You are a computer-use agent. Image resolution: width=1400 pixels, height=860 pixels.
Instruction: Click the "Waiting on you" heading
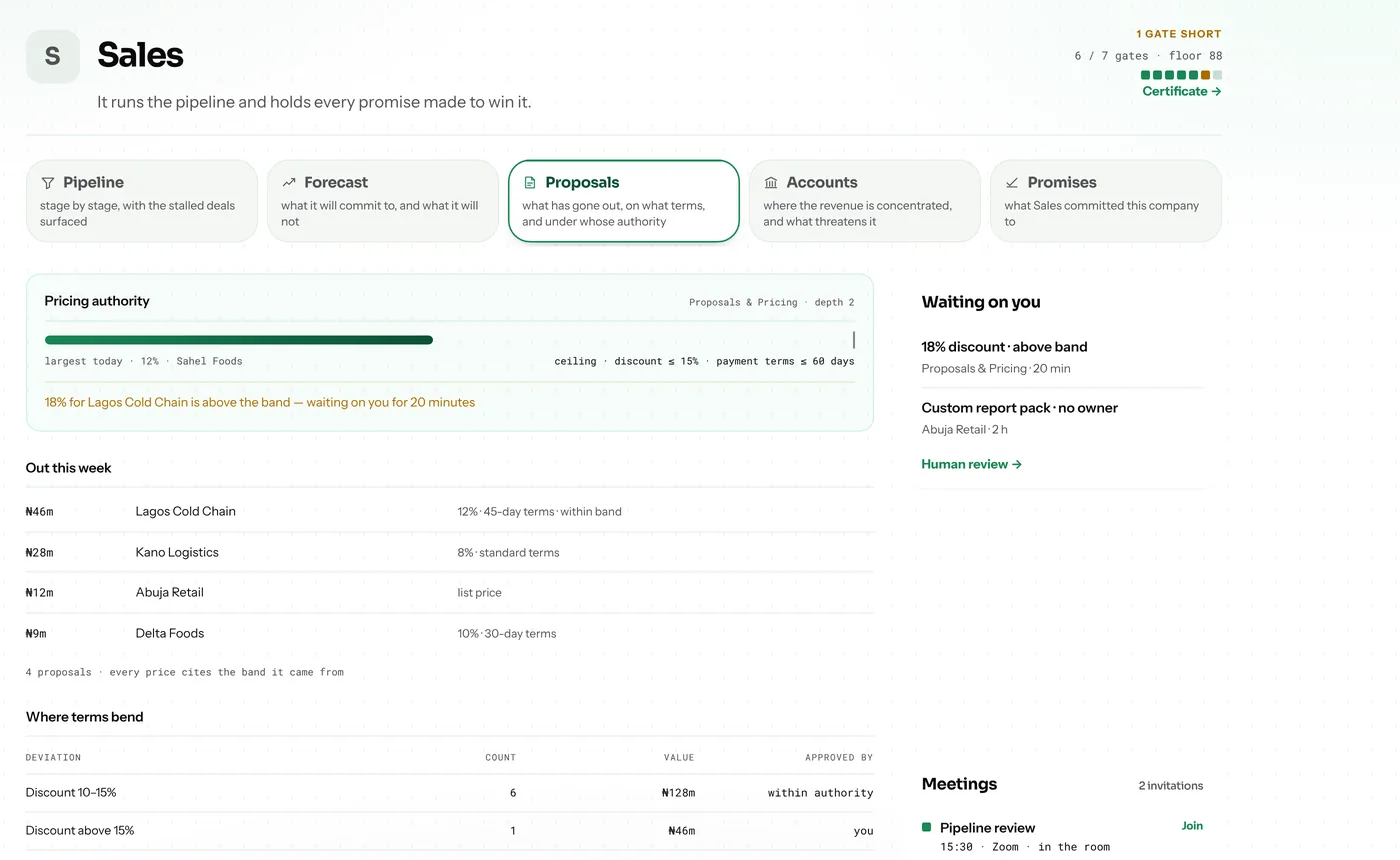[981, 302]
